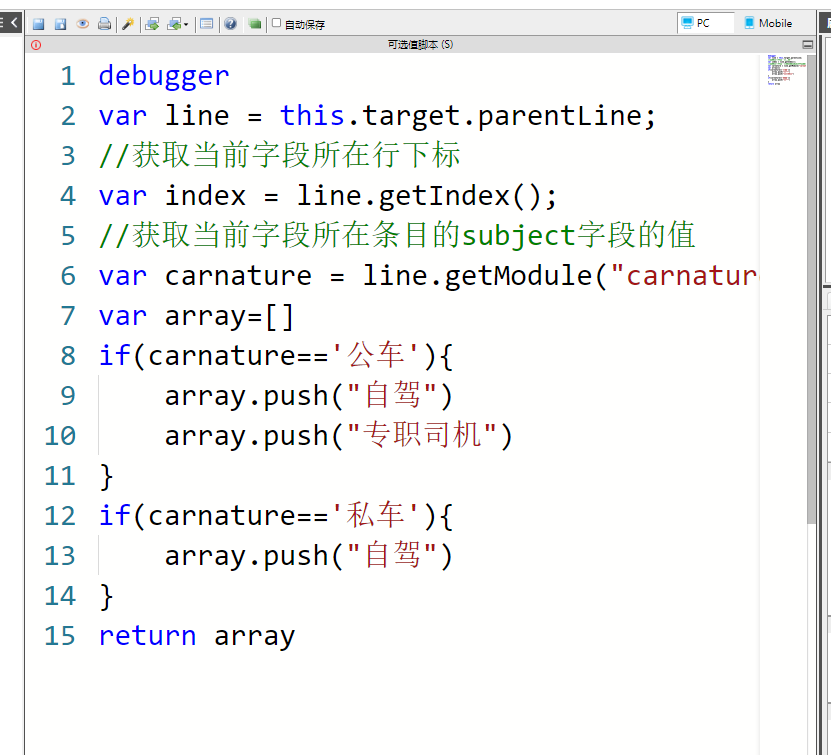Click the closing brace on line 11

click(x=106, y=477)
